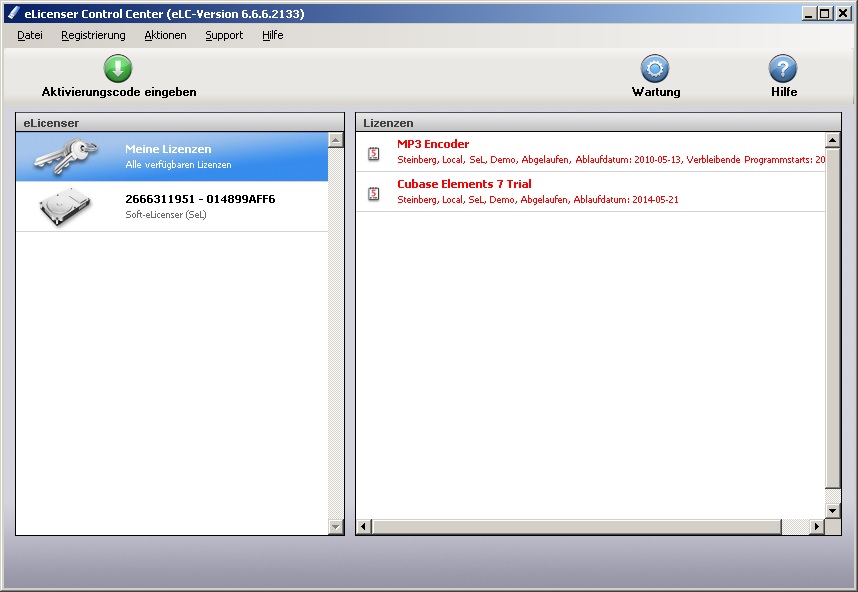The height and width of the screenshot is (592, 858).
Task: Open the Aktionen menu
Action: 165,36
